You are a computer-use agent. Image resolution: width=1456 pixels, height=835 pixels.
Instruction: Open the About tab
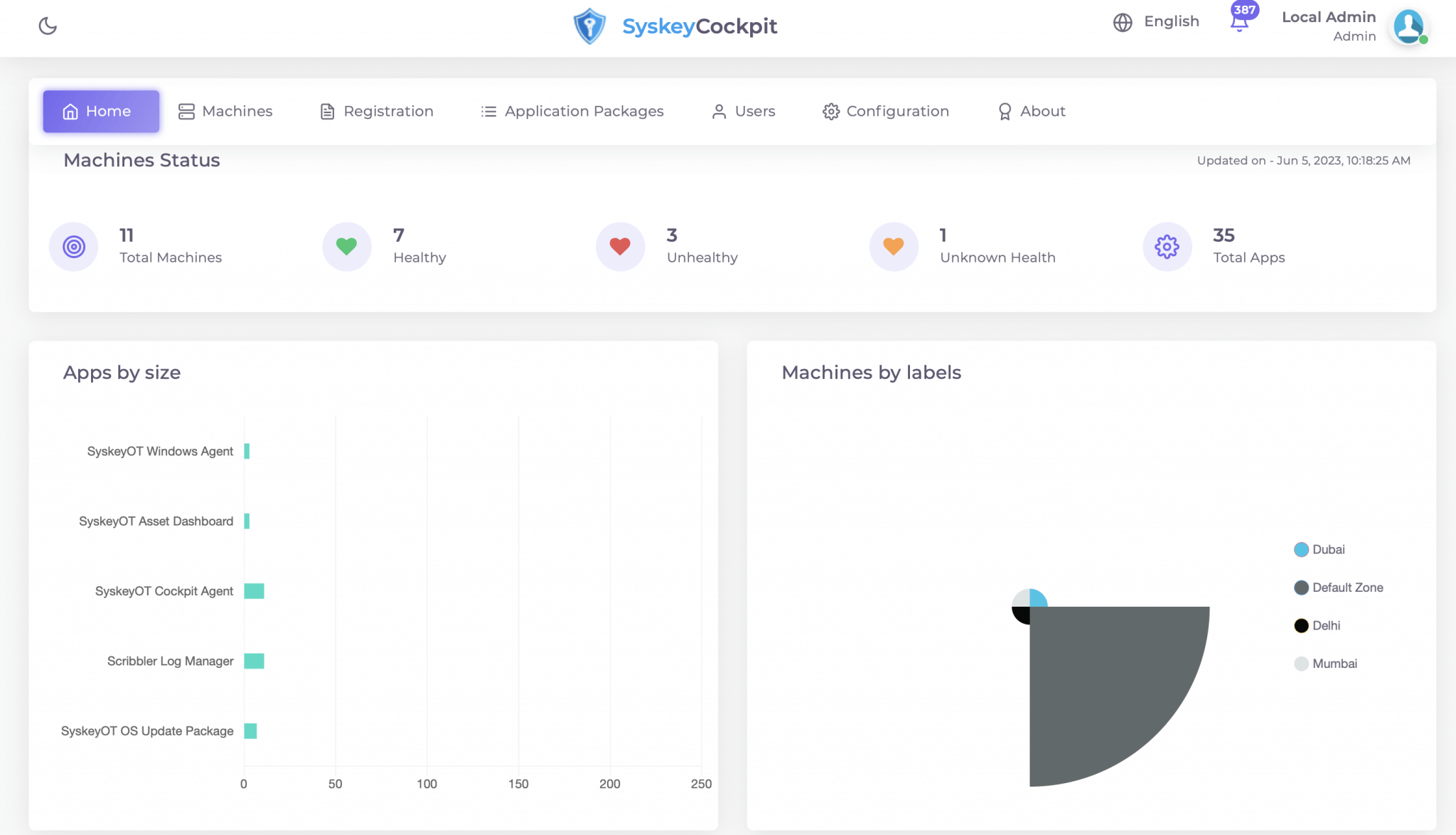pyautogui.click(x=1032, y=111)
